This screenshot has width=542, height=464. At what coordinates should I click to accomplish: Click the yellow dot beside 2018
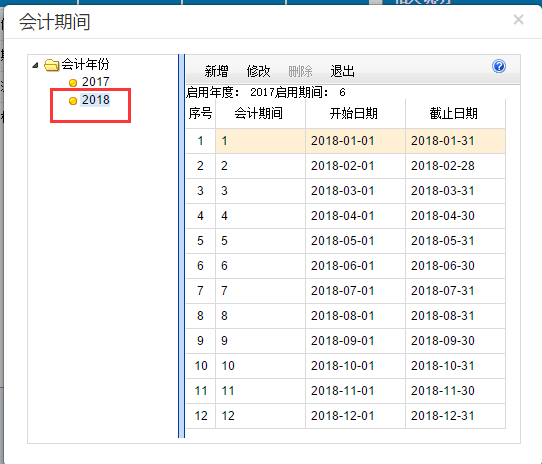coord(73,101)
